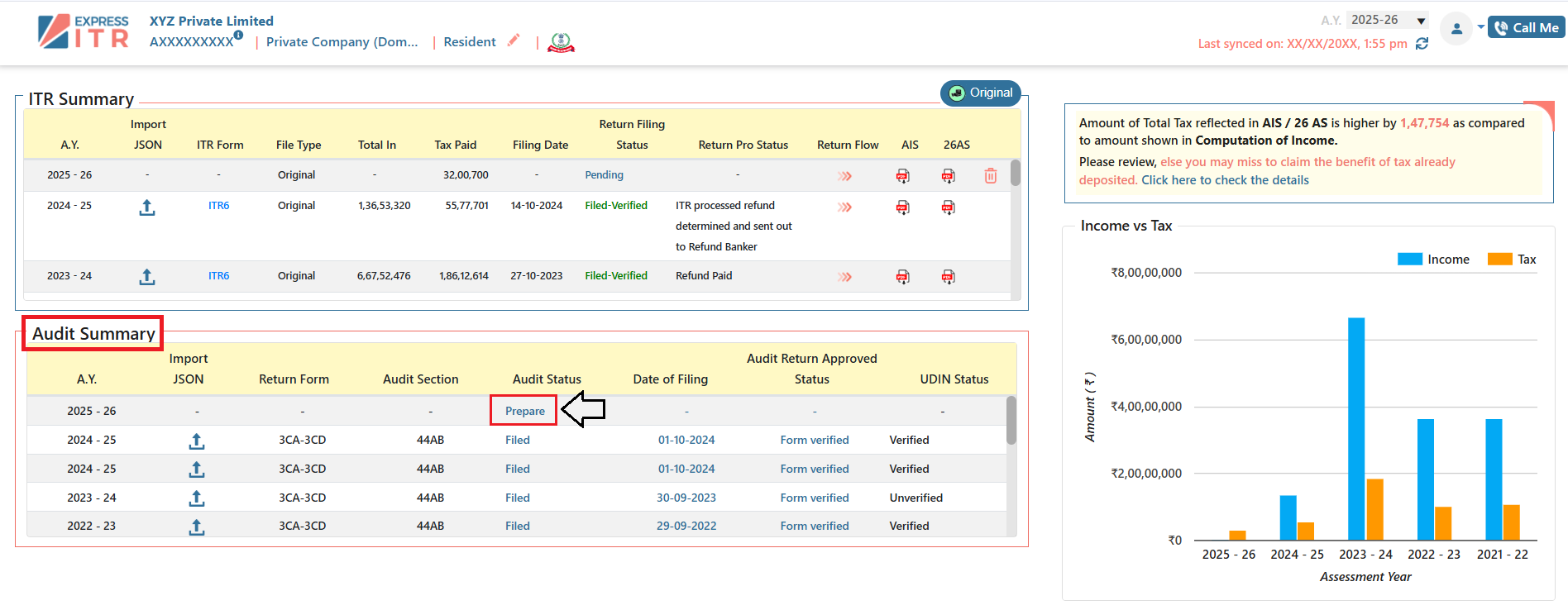Viewport: 1568px width, 610px height.
Task: Click Filed-Verified status for 2023-24
Action: pos(616,276)
